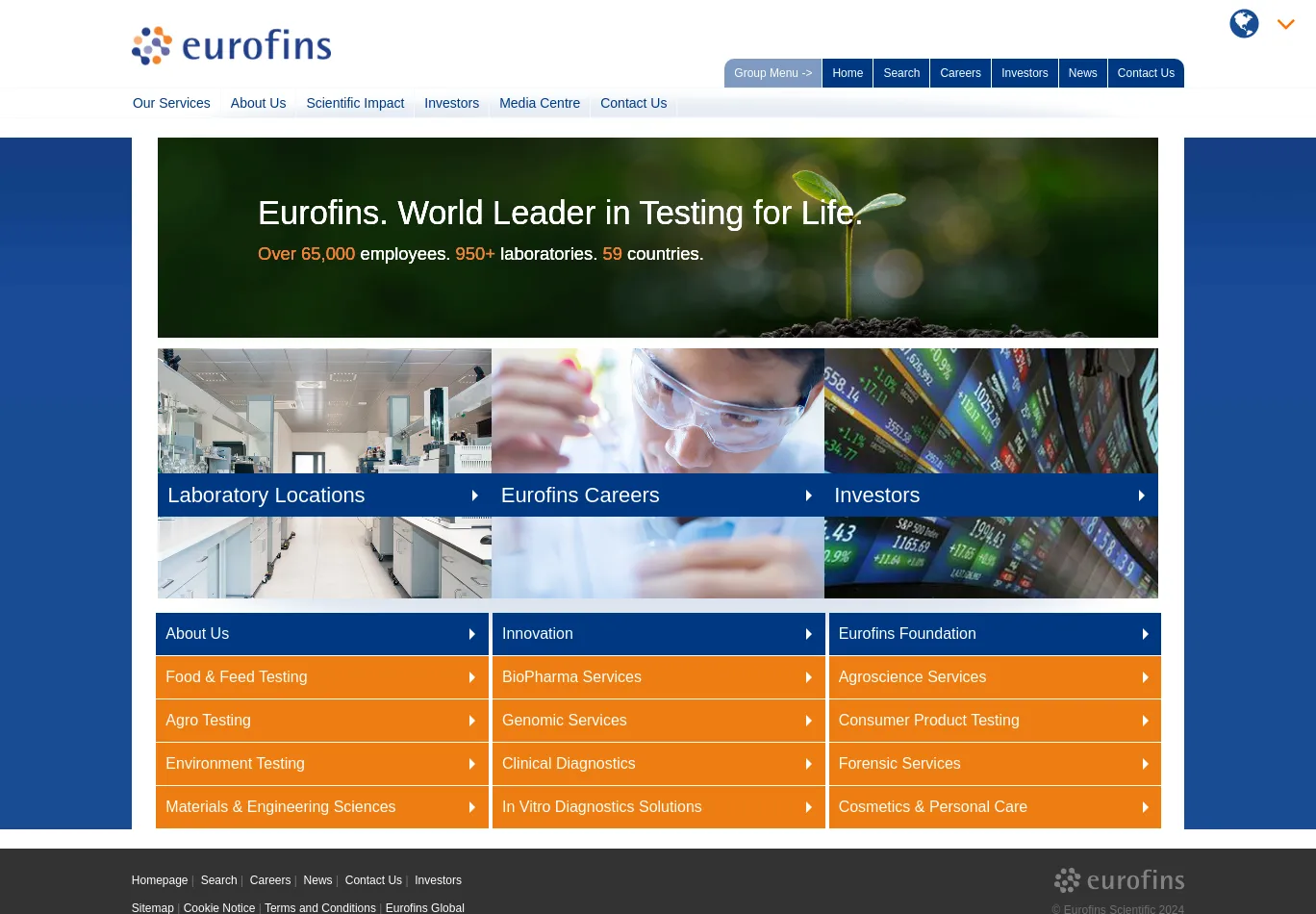
Task: Open the Search tab in top bar
Action: [x=901, y=73]
